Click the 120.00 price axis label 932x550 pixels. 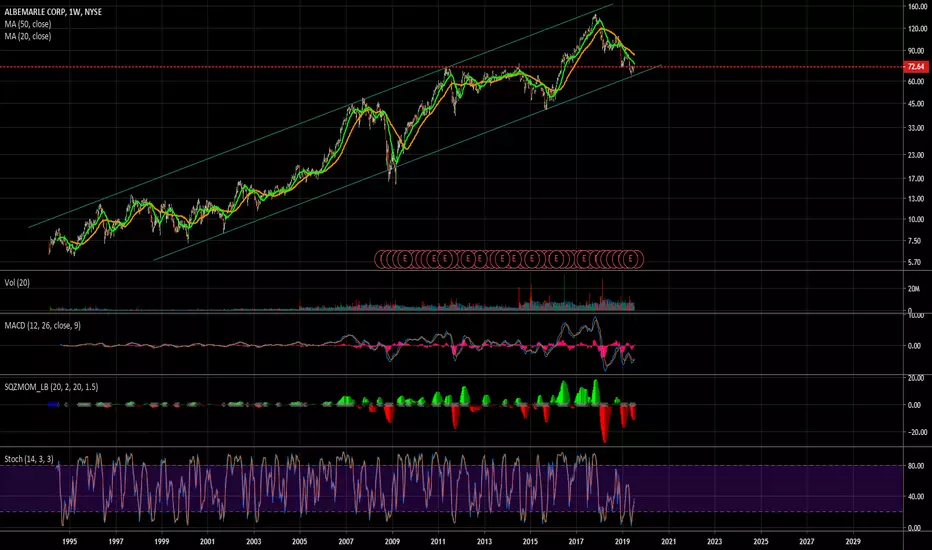point(917,29)
